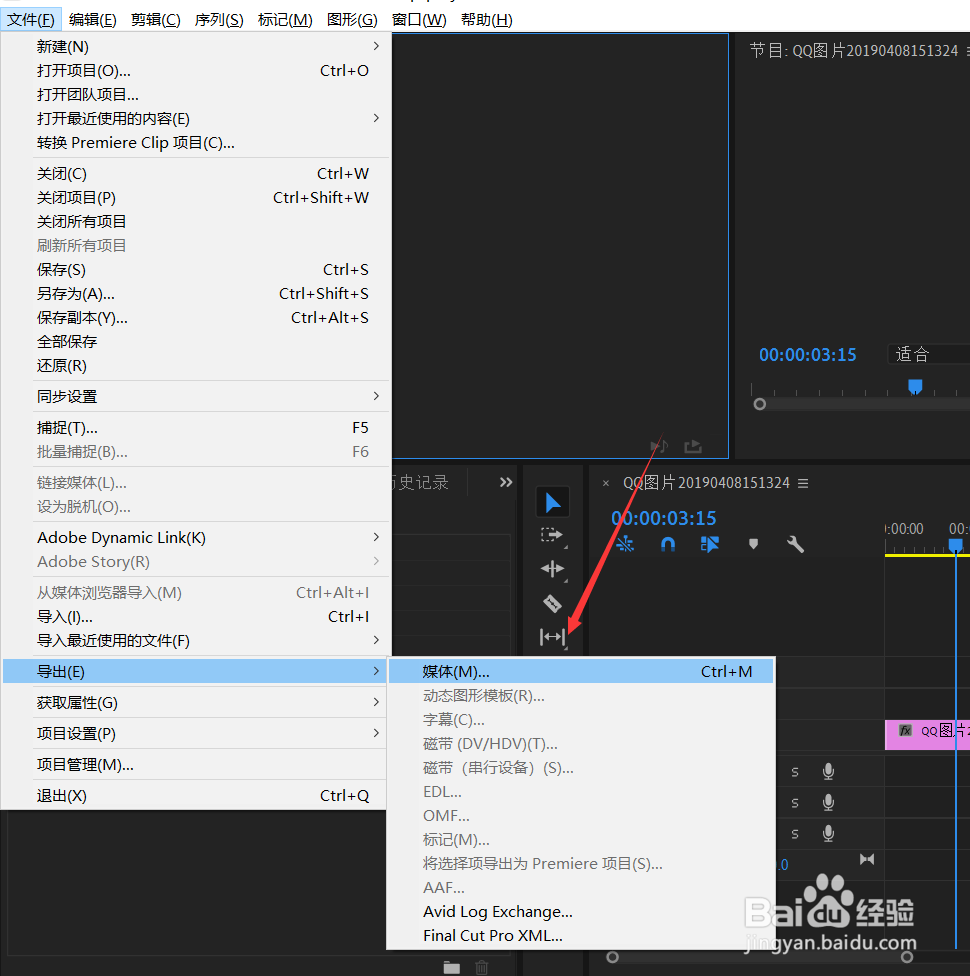Open the sequence panel hamburger menu

click(803, 483)
